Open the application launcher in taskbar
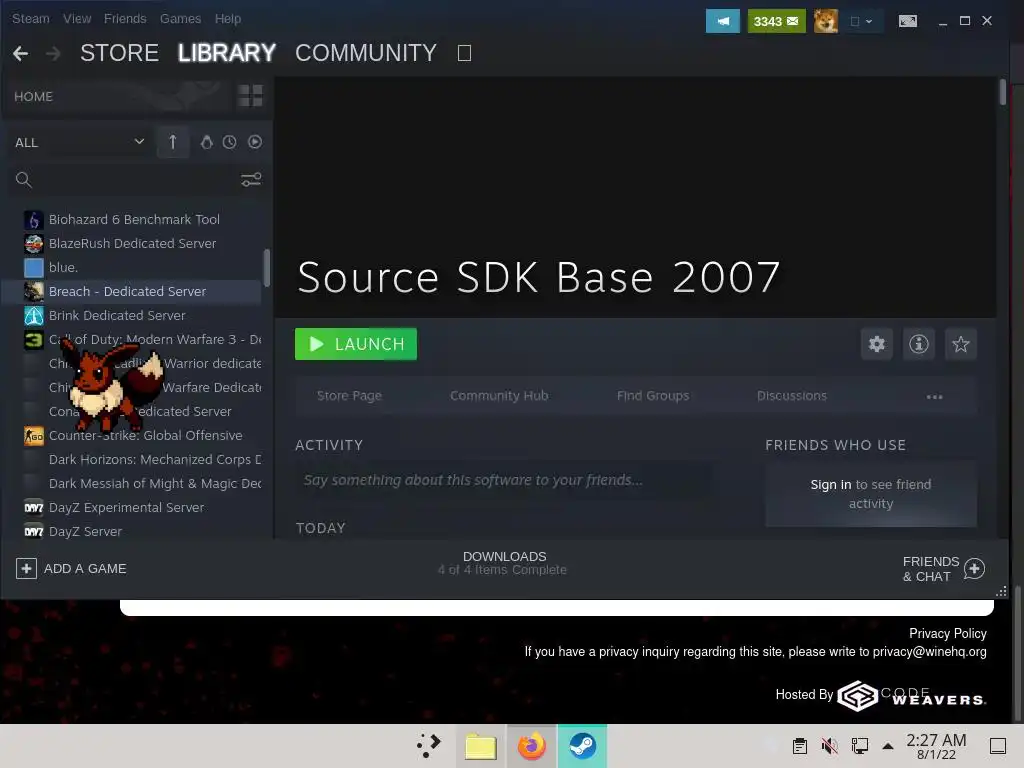 tap(428, 746)
